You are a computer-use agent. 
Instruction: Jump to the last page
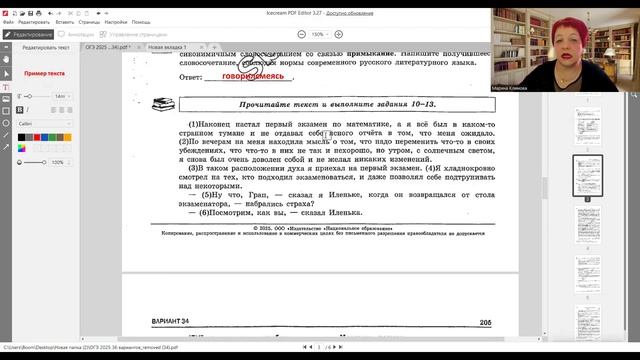(341, 347)
